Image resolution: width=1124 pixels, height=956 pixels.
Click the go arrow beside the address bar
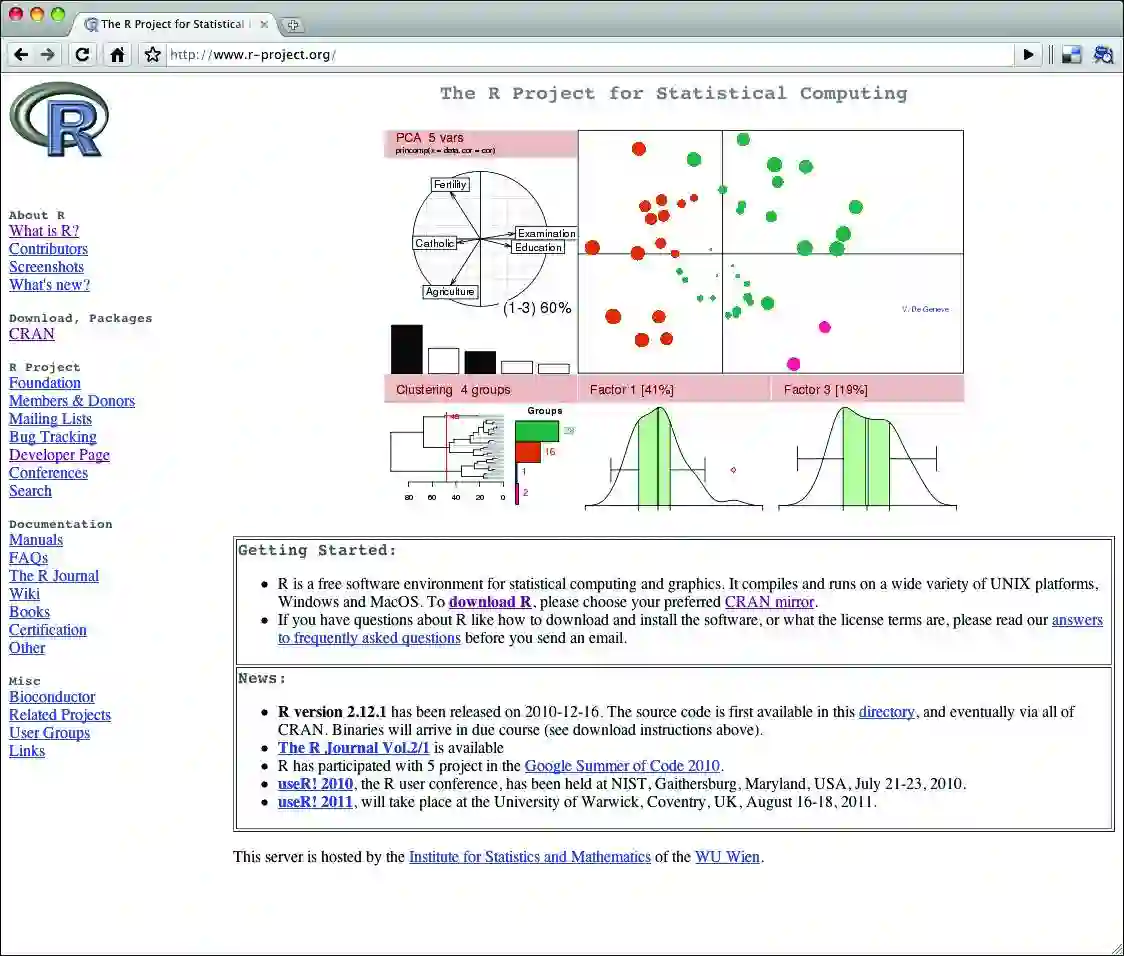pos(1029,54)
